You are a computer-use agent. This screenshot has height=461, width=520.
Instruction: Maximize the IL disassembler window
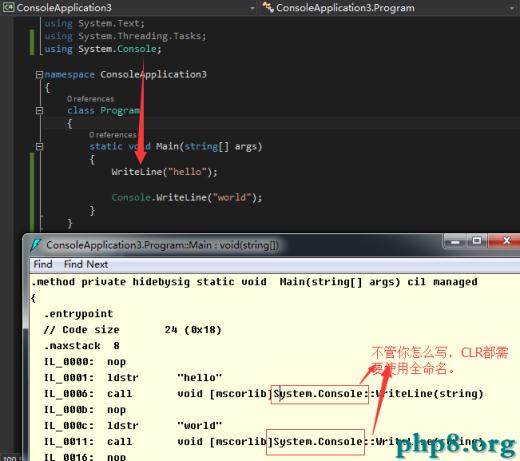477,241
